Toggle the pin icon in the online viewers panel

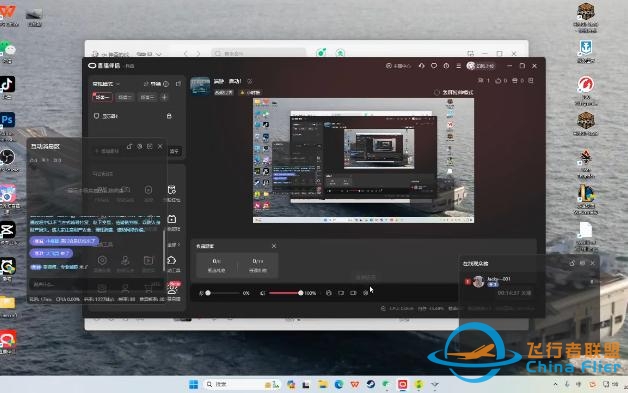(x=572, y=263)
